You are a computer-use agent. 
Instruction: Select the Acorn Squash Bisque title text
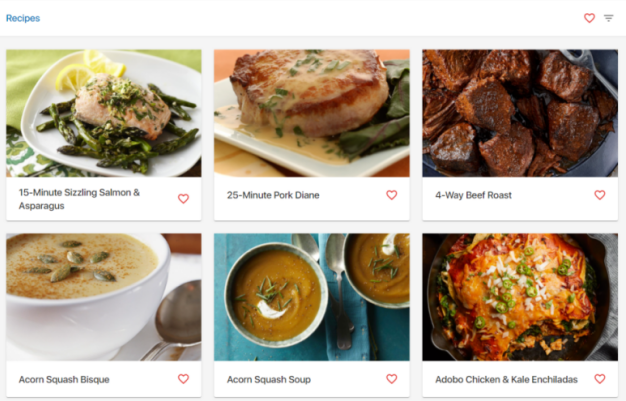coord(64,379)
